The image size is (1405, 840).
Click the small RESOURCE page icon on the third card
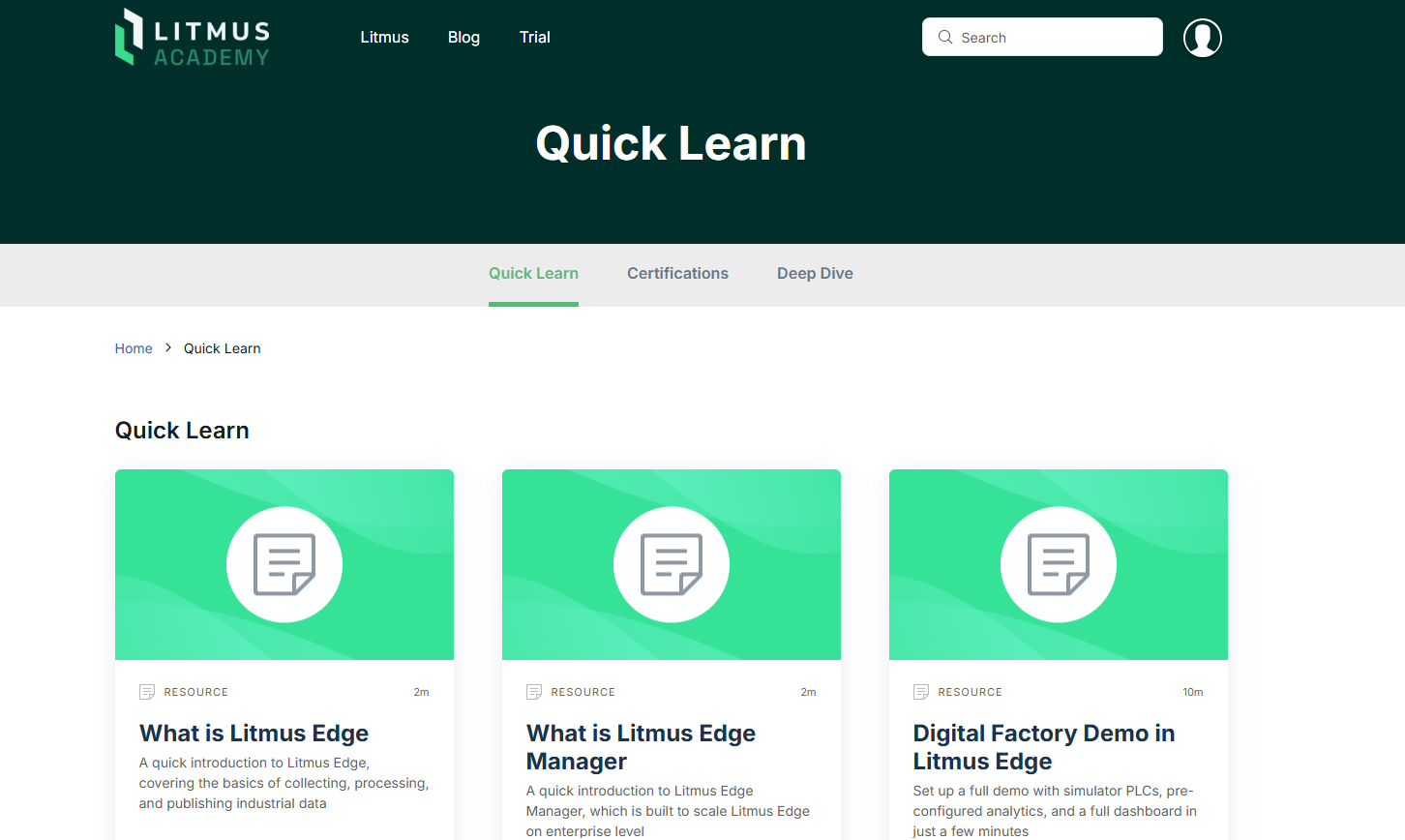(921, 691)
